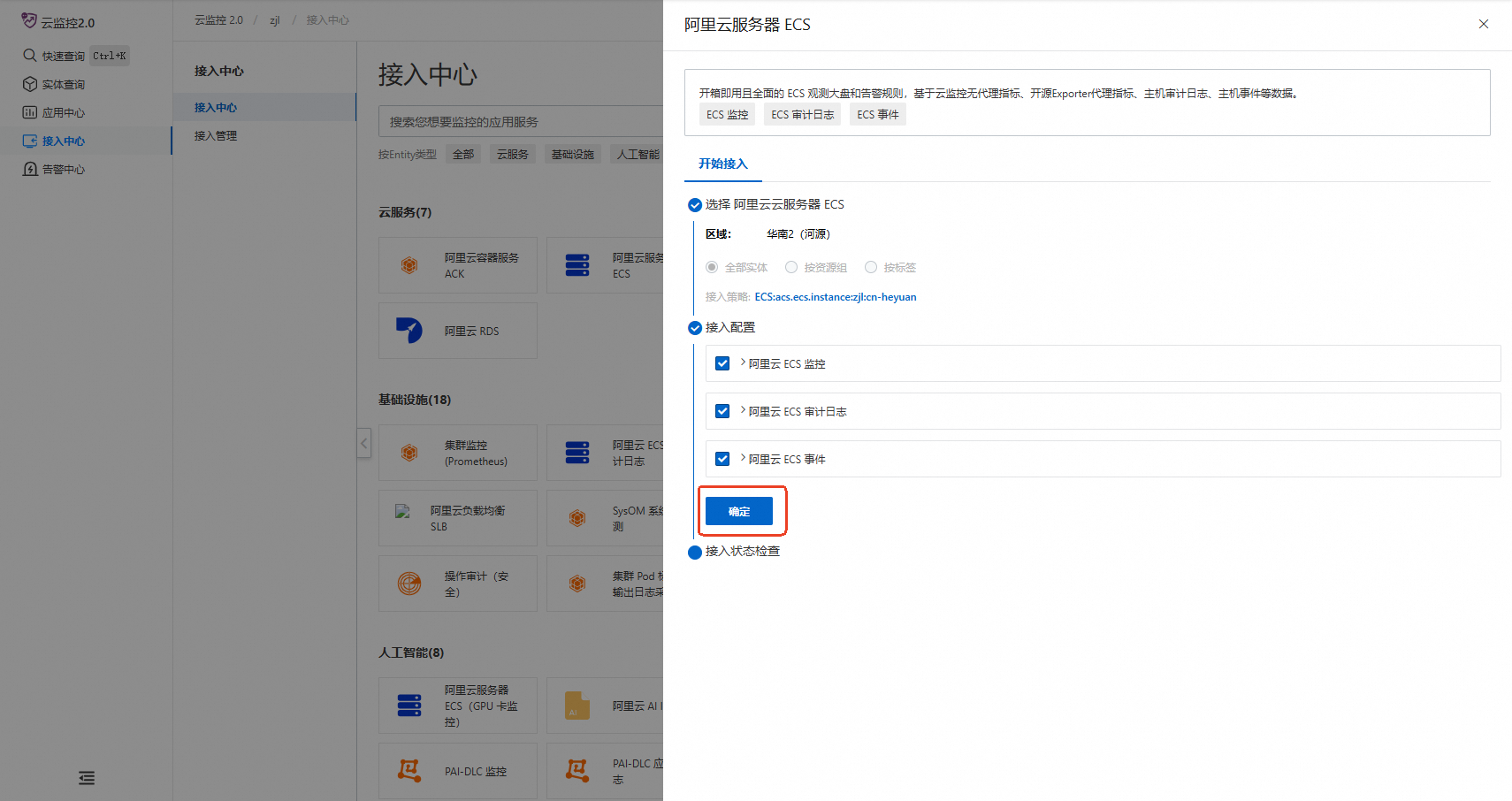1512x801 pixels.
Task: Open ECS:acs.ecs.instance:zjl:cn-heyuan policy link
Action: pyautogui.click(x=836, y=297)
